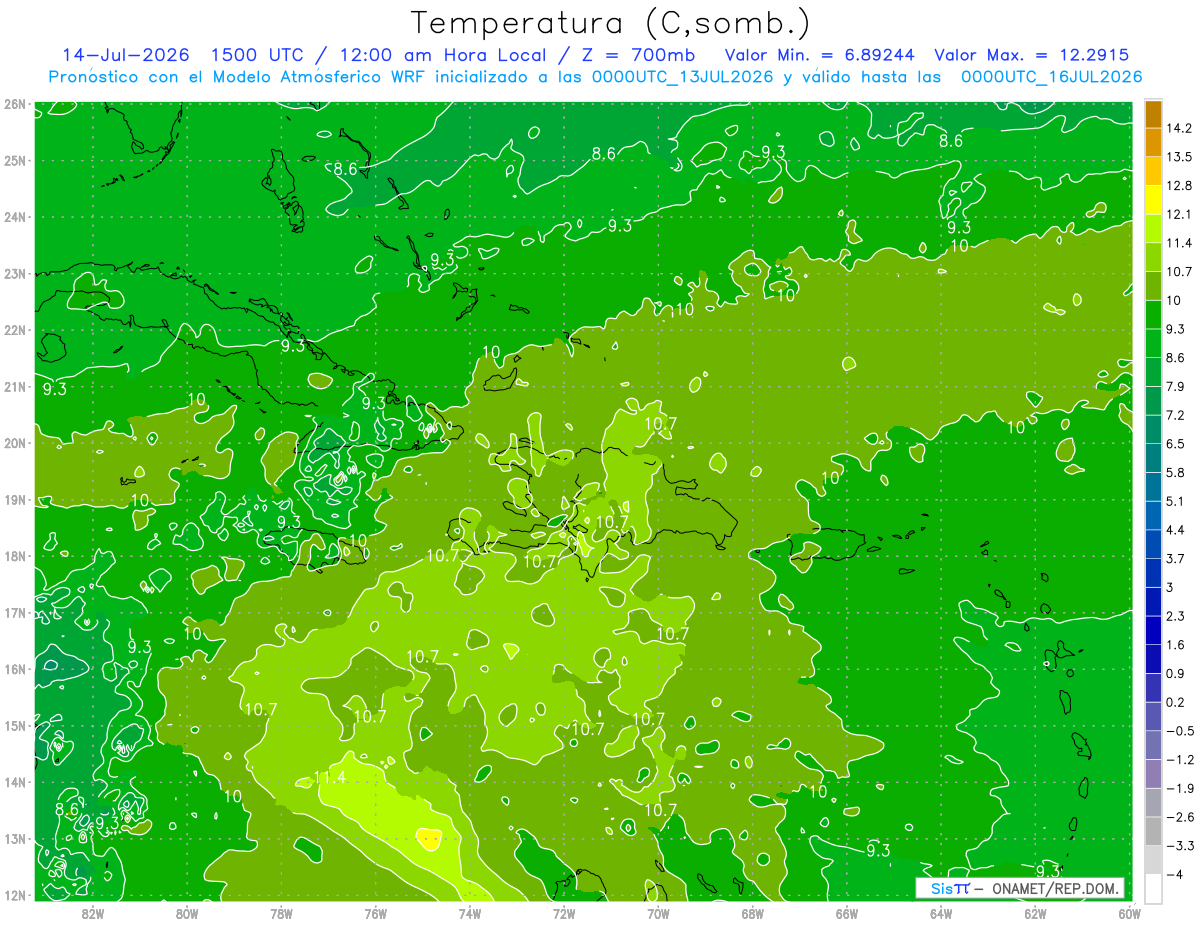
Task: Click the '18N' latitude axis label
Action: tap(15, 556)
